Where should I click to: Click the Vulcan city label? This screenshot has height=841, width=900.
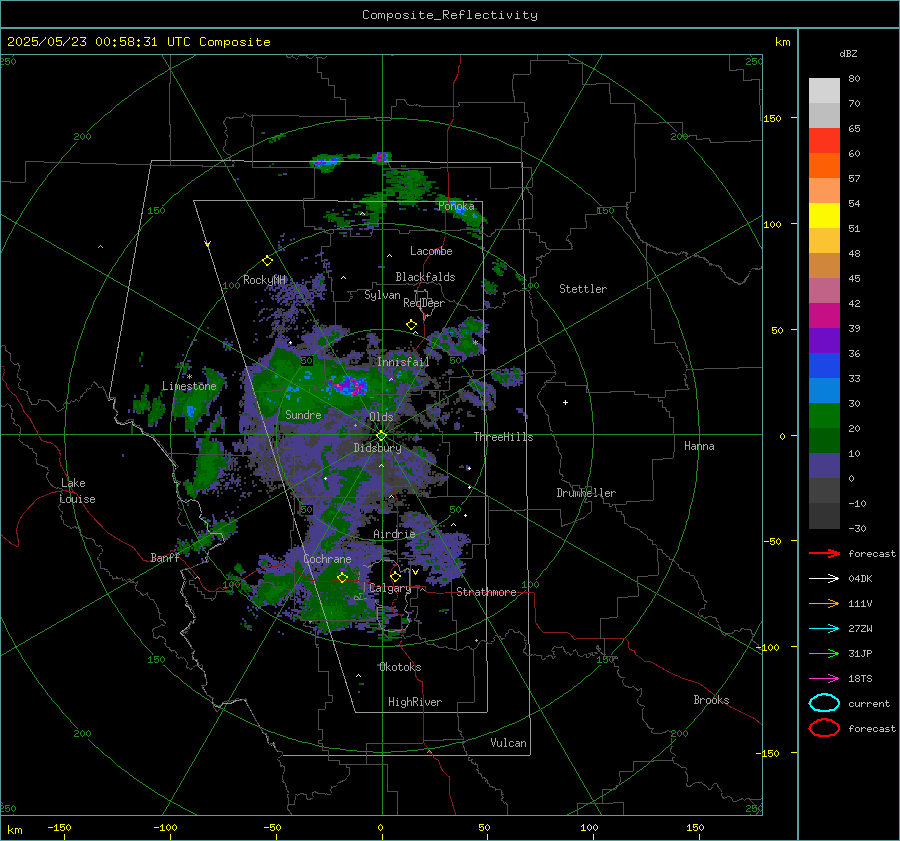508,743
